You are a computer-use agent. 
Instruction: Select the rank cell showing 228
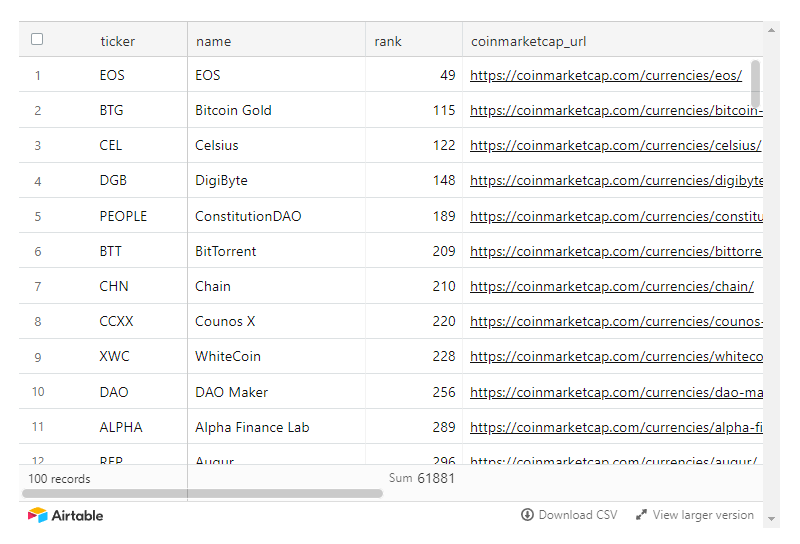click(x=414, y=357)
